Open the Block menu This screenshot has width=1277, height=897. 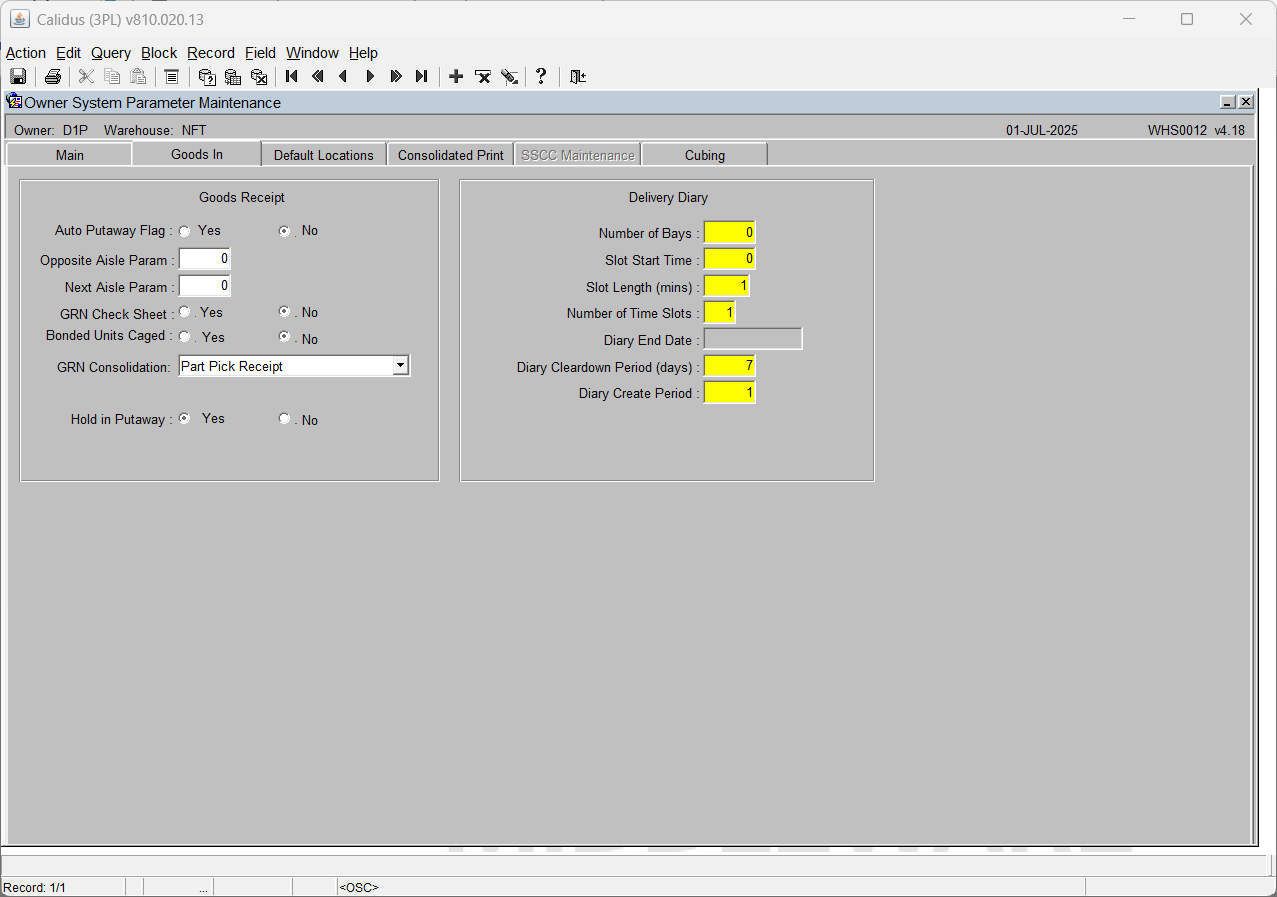point(159,53)
